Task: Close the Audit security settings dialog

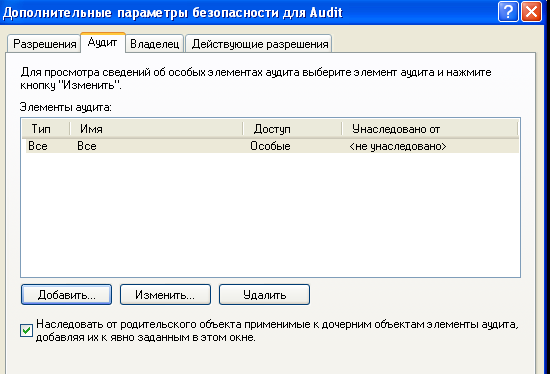Action: (x=532, y=12)
